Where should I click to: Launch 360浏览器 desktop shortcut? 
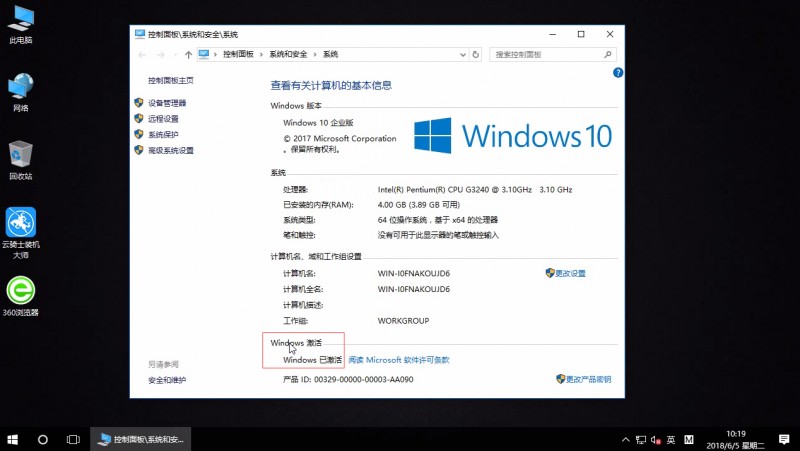point(21,296)
